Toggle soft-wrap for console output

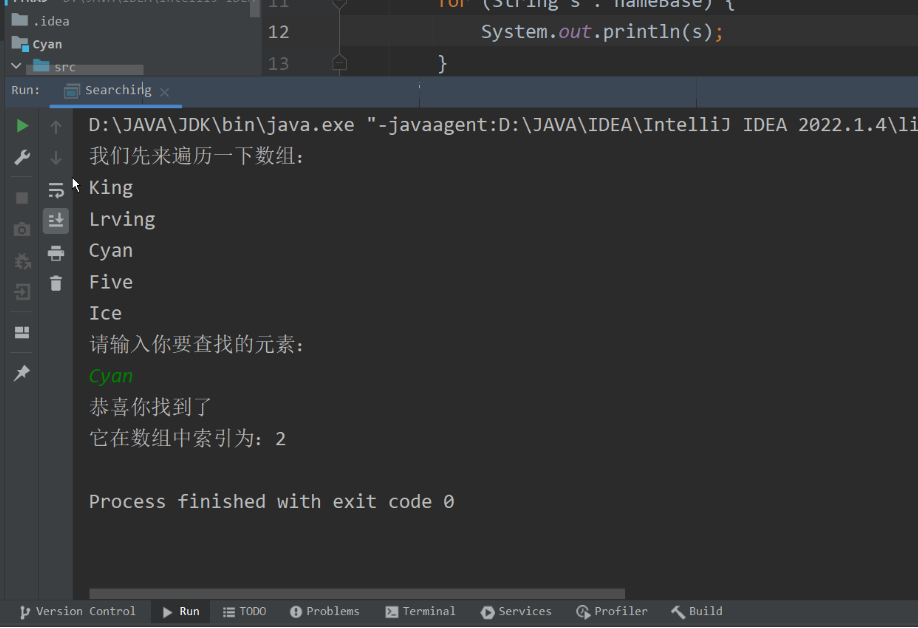click(x=56, y=190)
